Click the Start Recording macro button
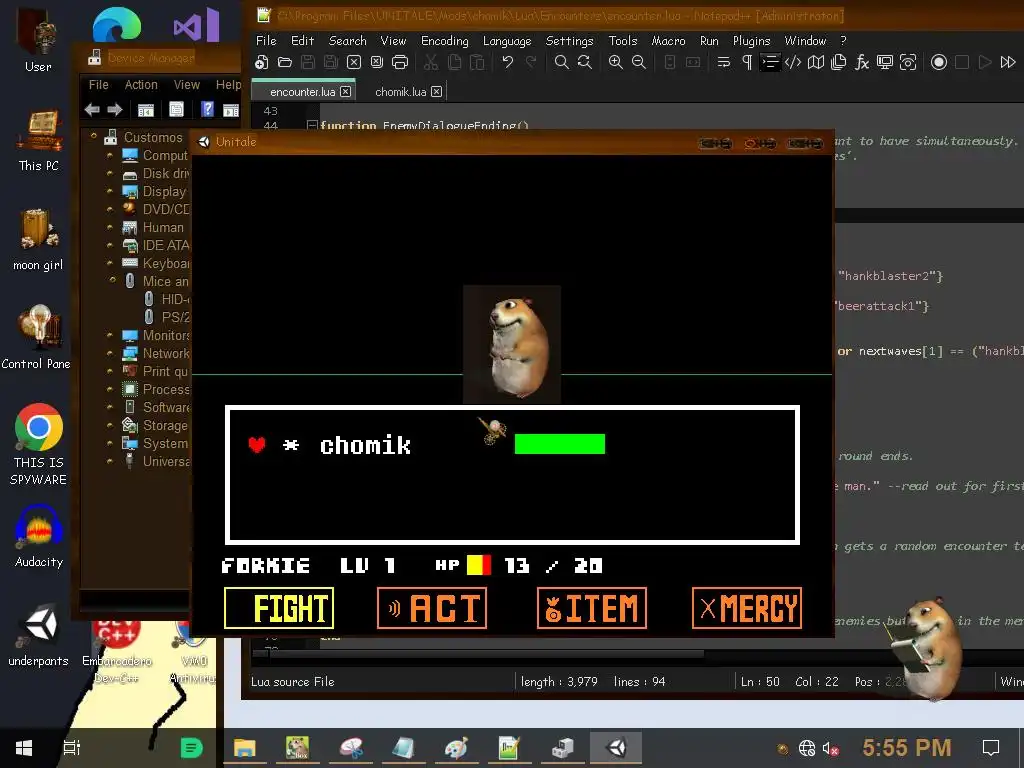The width and height of the screenshot is (1024, 768). click(x=938, y=62)
